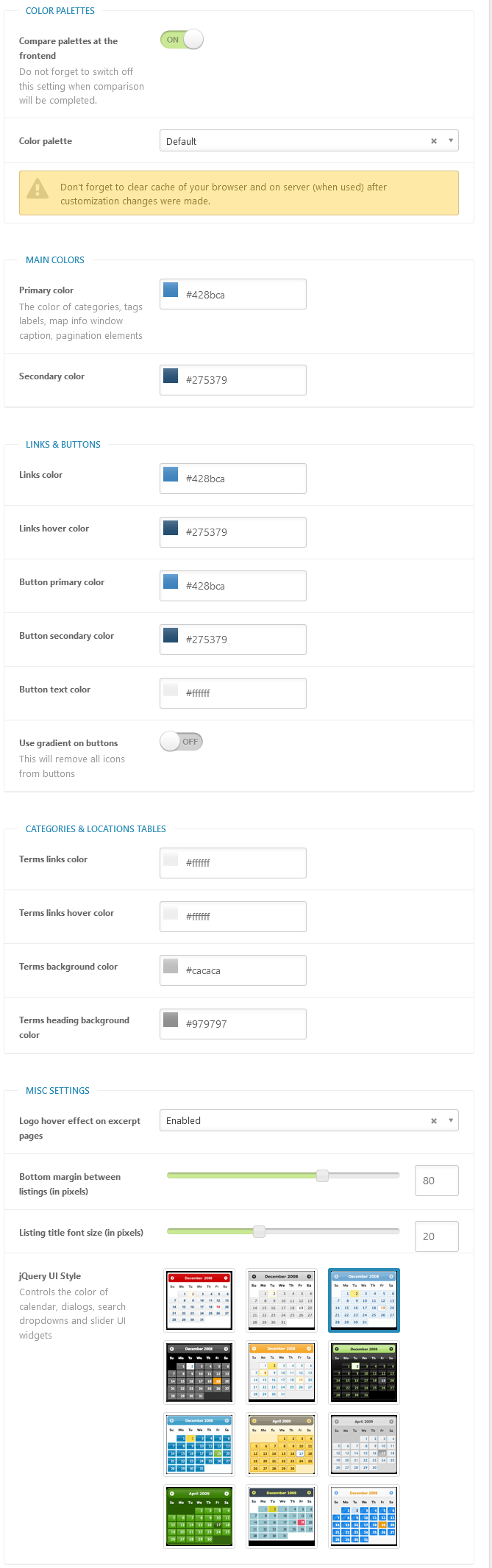Choose the black and green calendar style
The image size is (492, 1568).
click(x=364, y=1372)
